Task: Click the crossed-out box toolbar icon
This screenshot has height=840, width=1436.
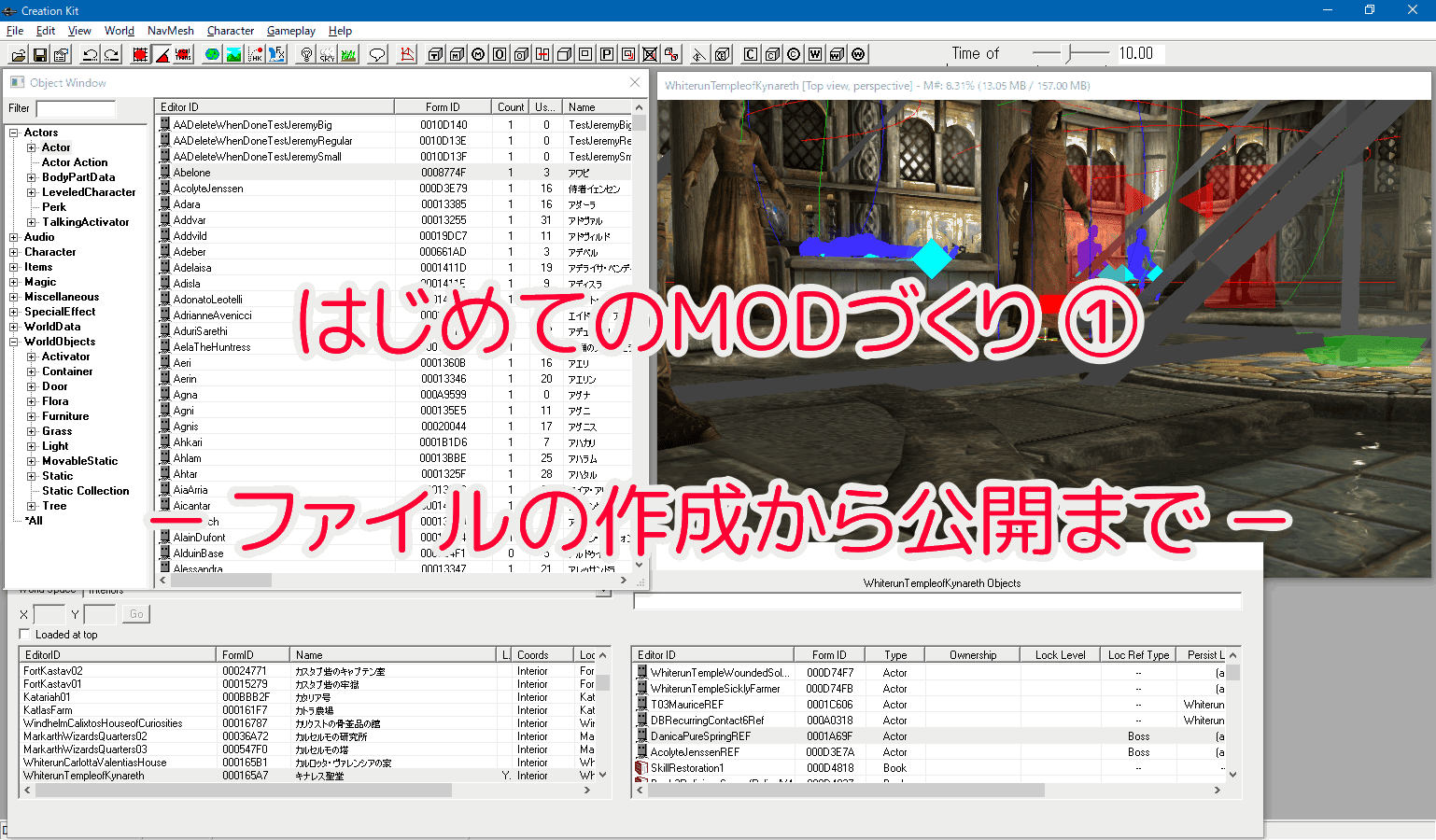Action: point(650,54)
